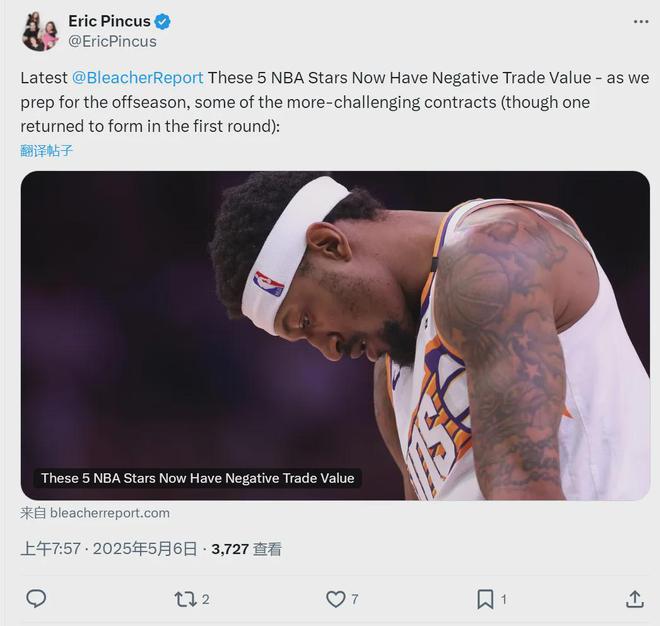Click the reply speech bubble icon

pos(36,599)
